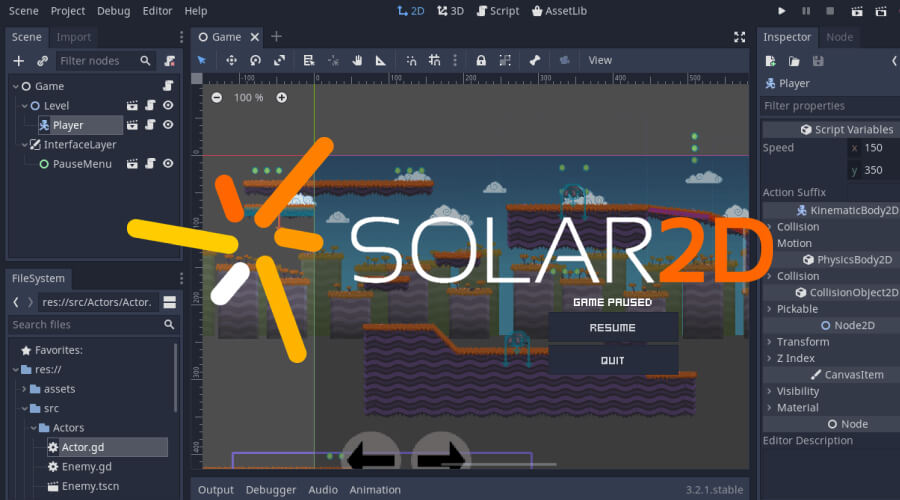Image resolution: width=900 pixels, height=500 pixels.
Task: Open the View menu in viewport toolbar
Action: click(x=600, y=60)
